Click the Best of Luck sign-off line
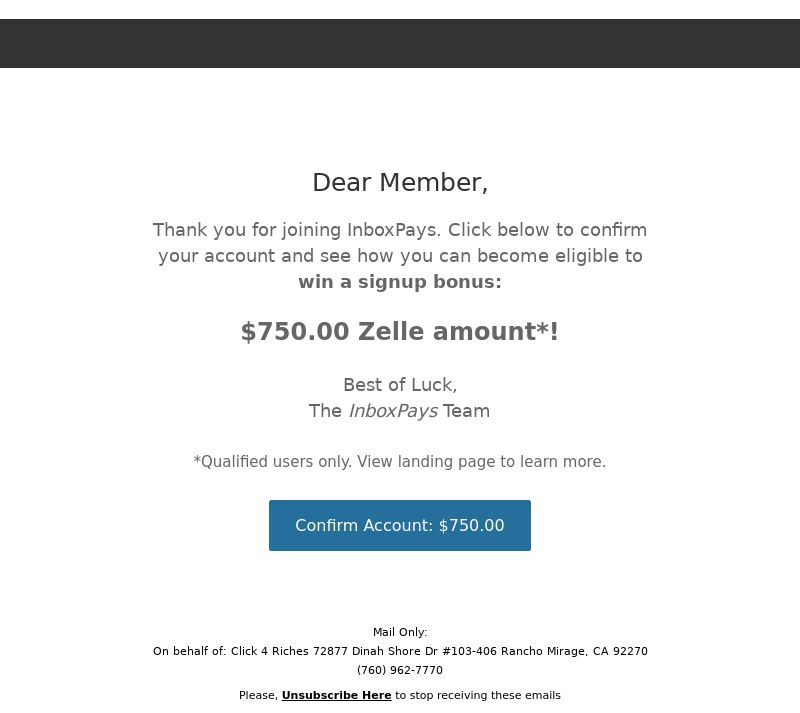The width and height of the screenshot is (800, 713). (400, 385)
